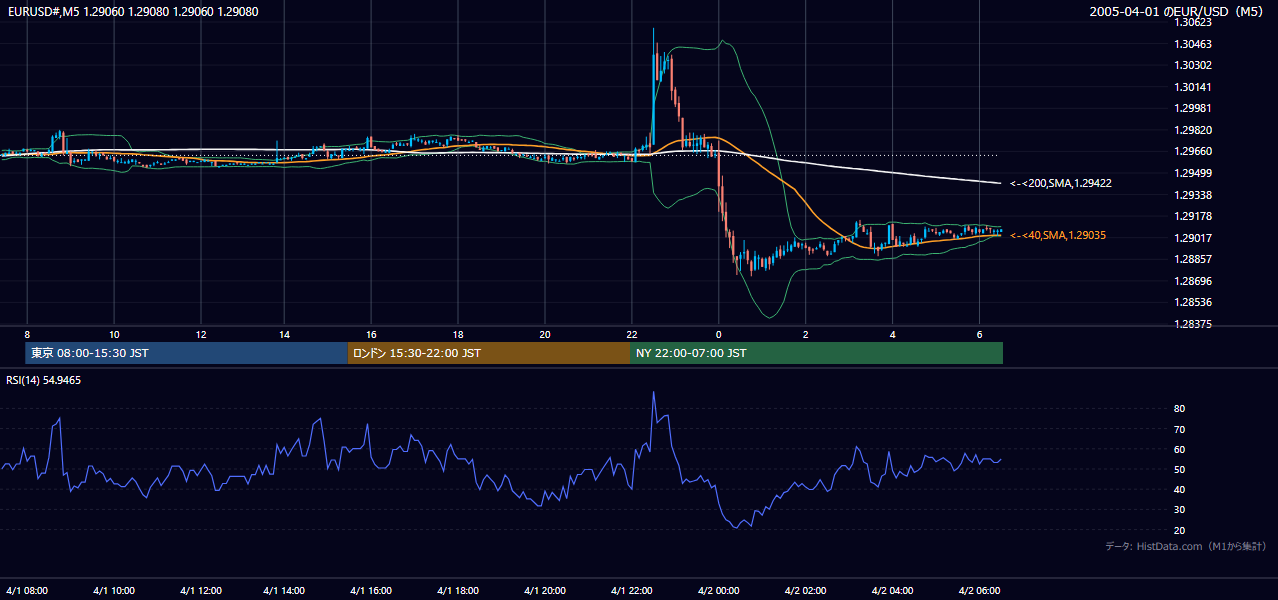Click hour label 22 under price chart
1278x600 pixels.
631,334
